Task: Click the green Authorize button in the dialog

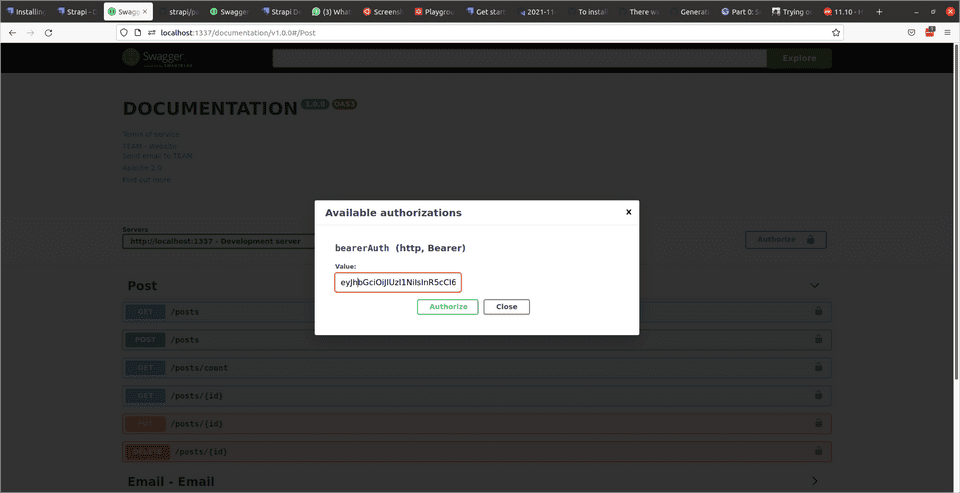Action: click(448, 307)
